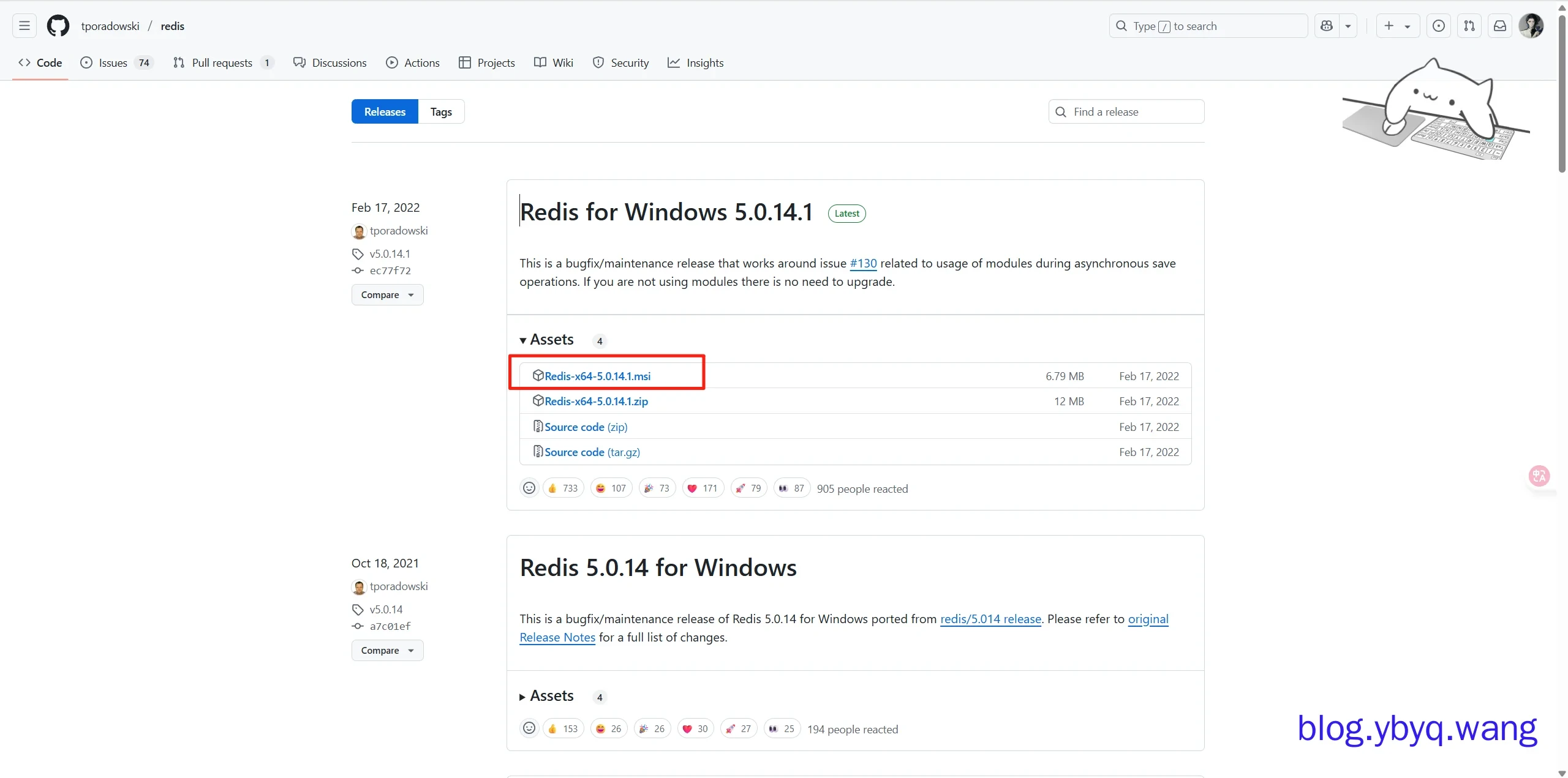The height and width of the screenshot is (778, 1568).
Task: Go to the GitHub home logo
Action: 58,26
